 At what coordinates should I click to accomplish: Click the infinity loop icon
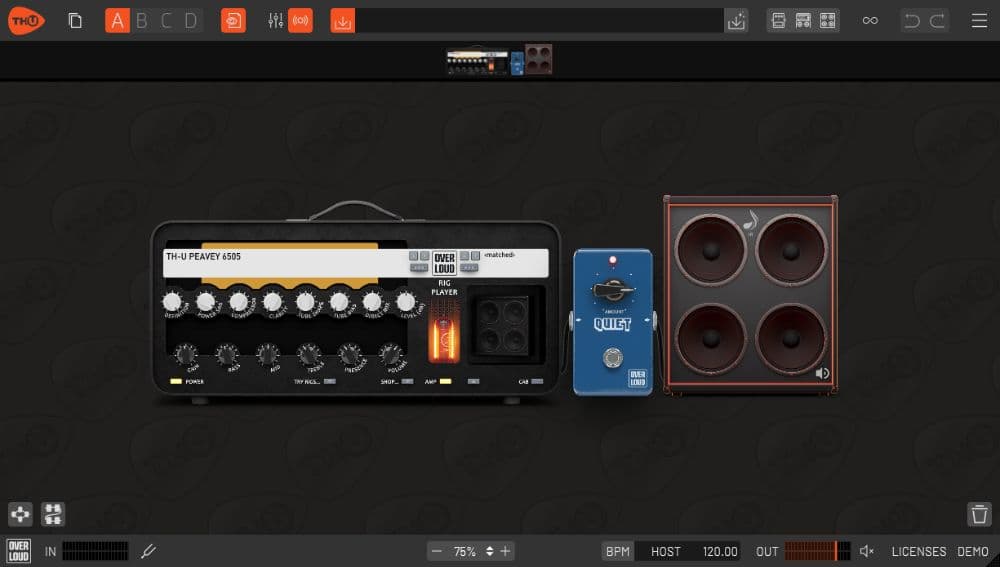coord(870,20)
